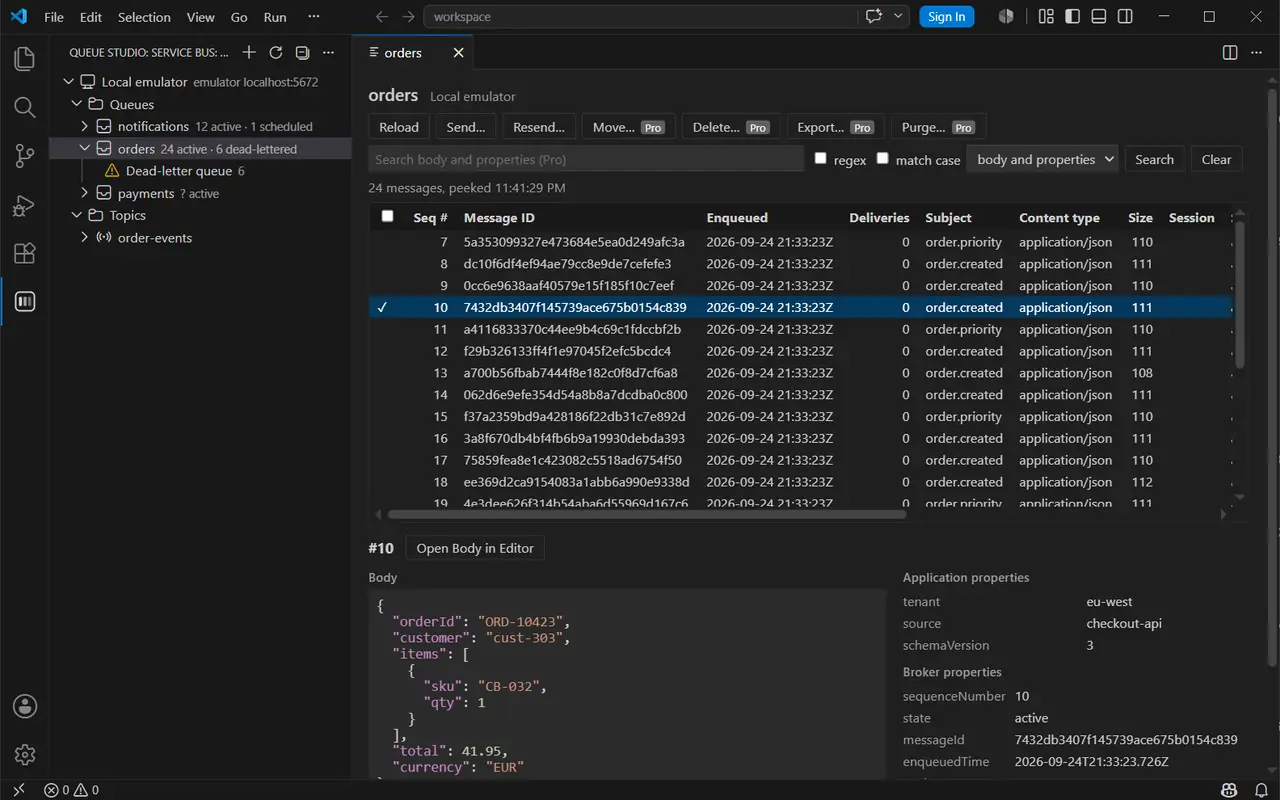The height and width of the screenshot is (800, 1280).
Task: Enable the regex checkbox
Action: click(x=821, y=158)
